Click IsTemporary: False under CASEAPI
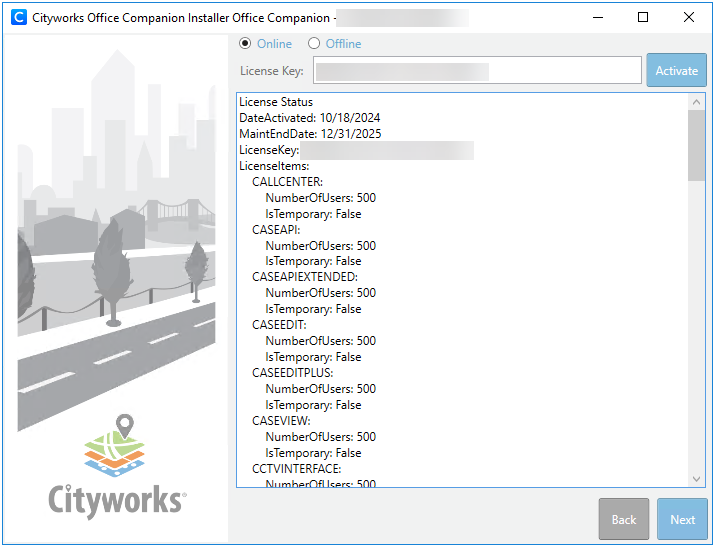Image resolution: width=714 pixels, height=546 pixels. (x=313, y=261)
